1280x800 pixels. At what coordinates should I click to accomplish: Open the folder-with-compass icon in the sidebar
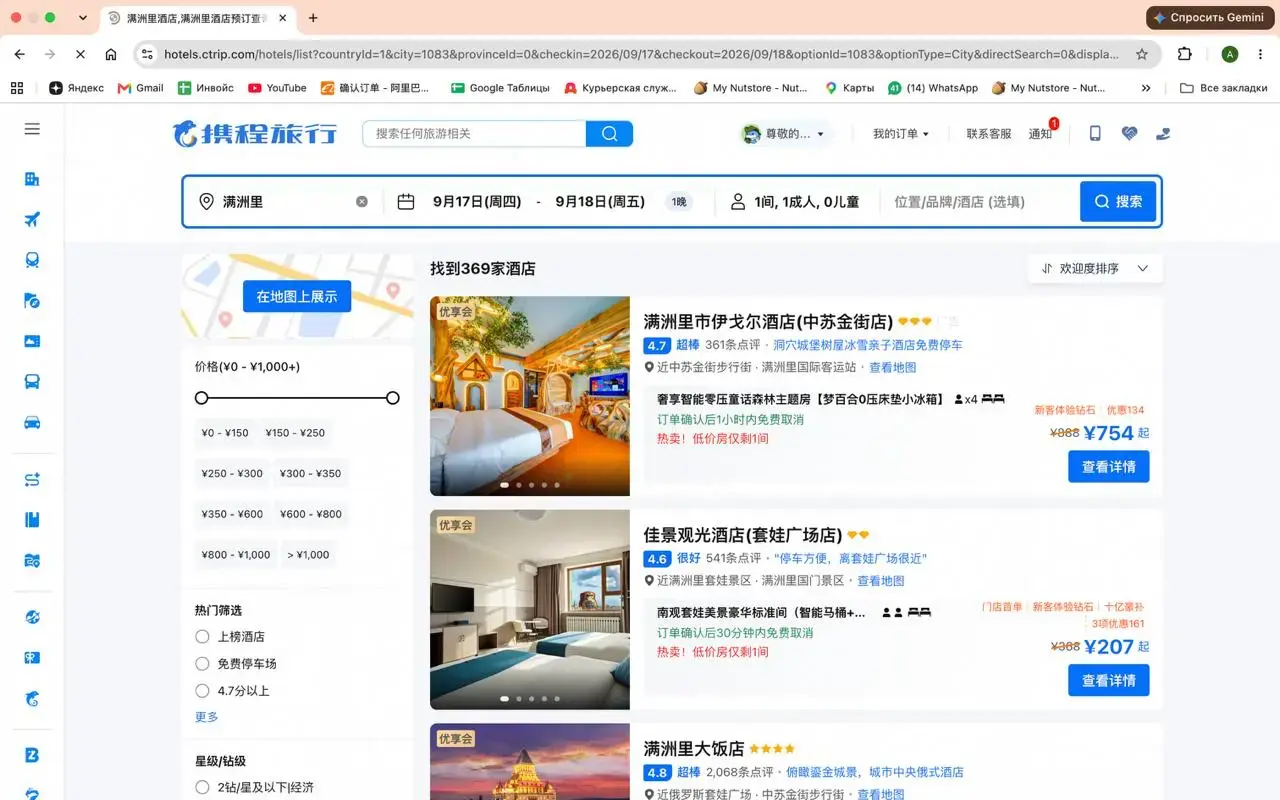coord(32,301)
